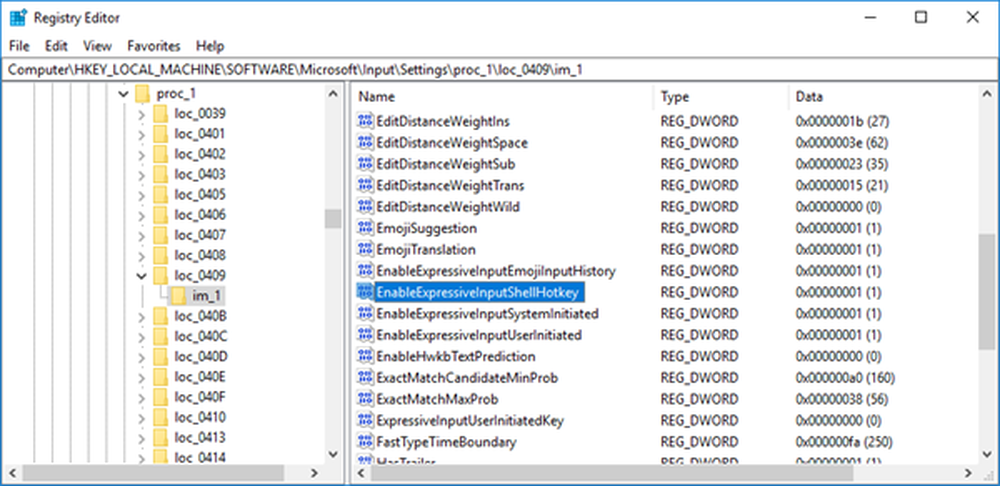Select the icon of EditDistanceWeightIns value
This screenshot has width=1000, height=486.
point(365,121)
